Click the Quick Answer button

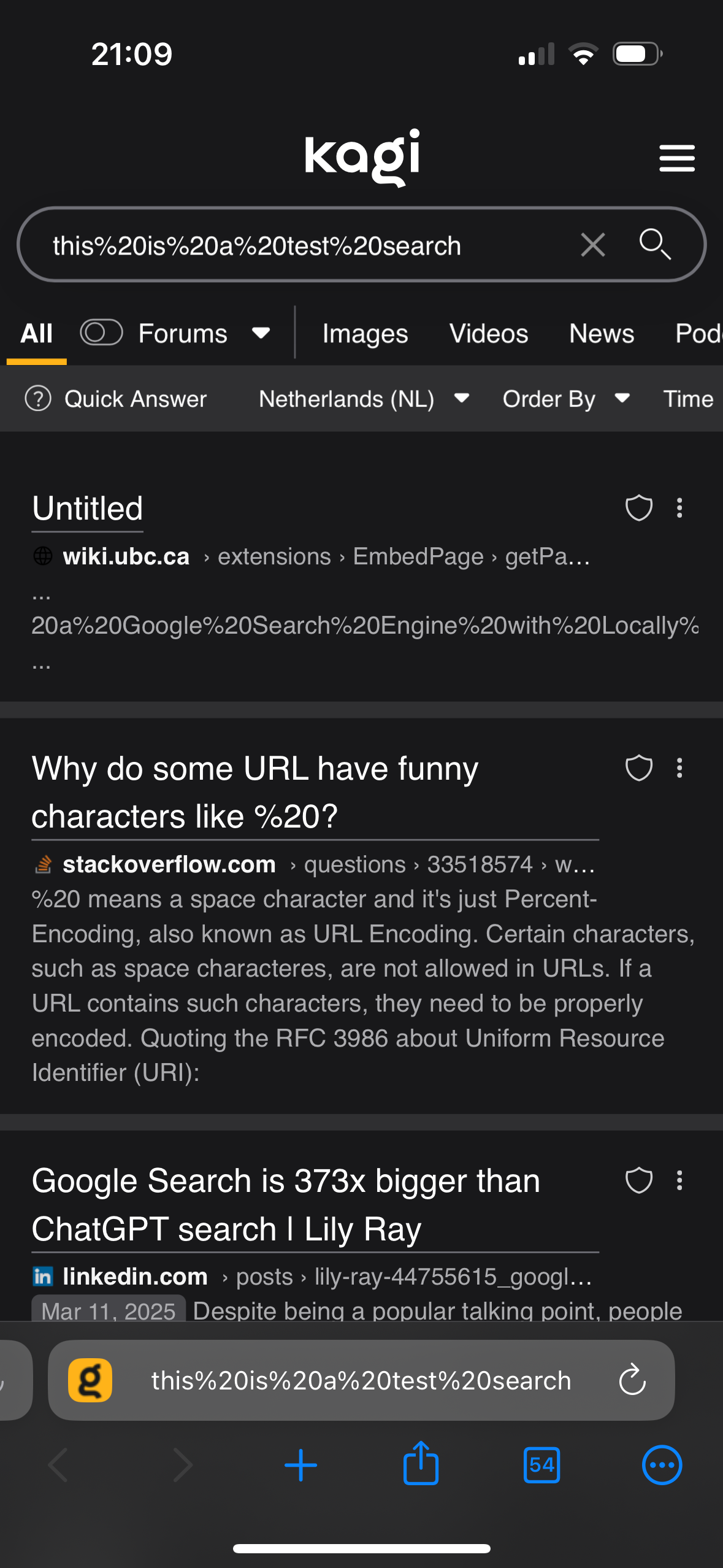click(117, 399)
